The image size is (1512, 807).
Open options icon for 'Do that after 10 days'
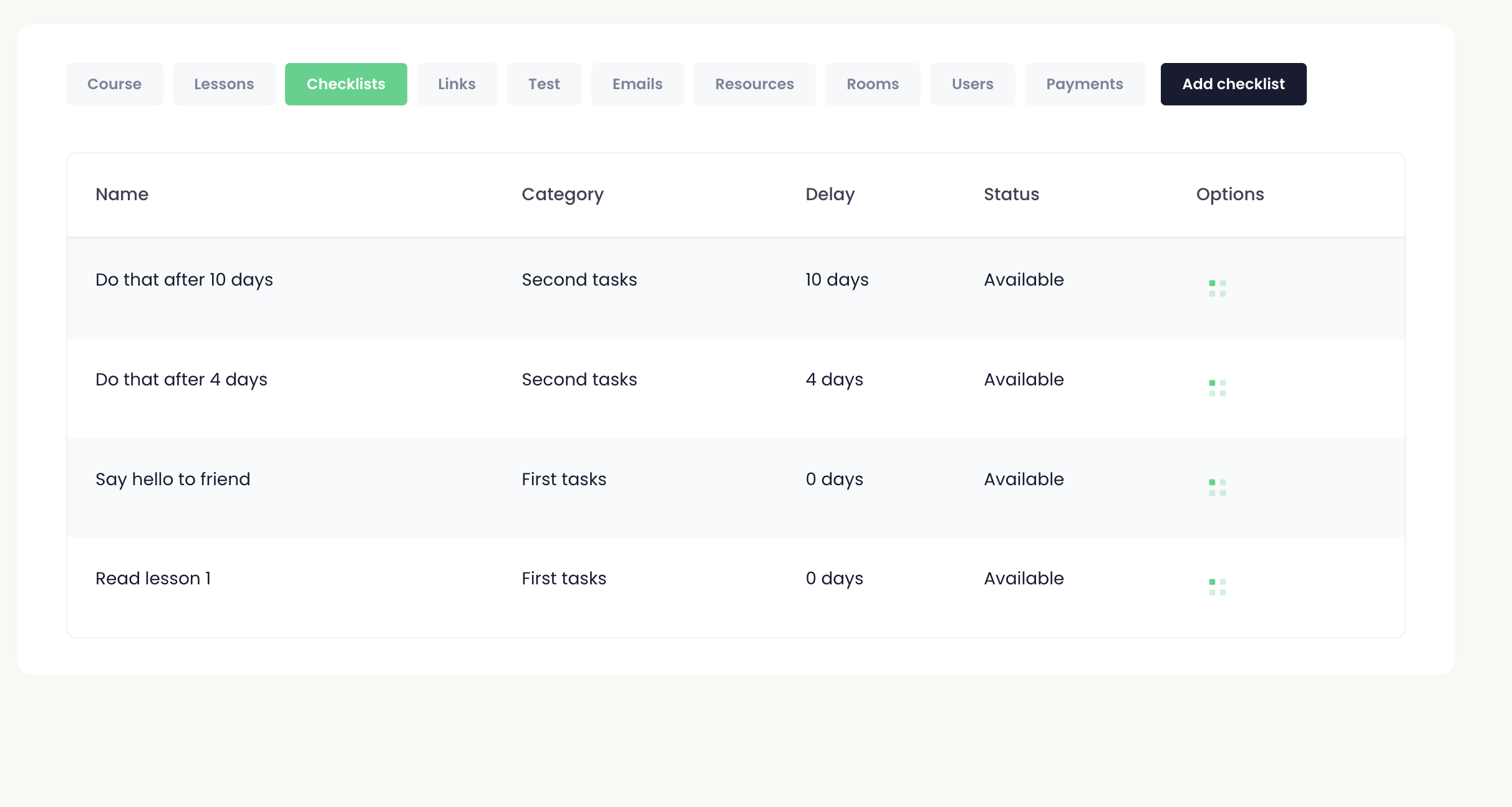coord(1217,288)
